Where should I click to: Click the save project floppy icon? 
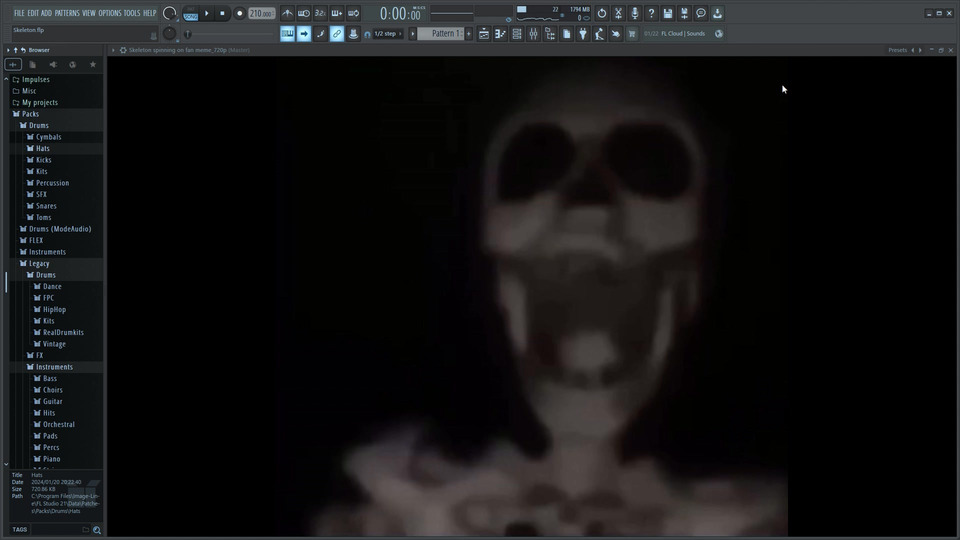668,14
